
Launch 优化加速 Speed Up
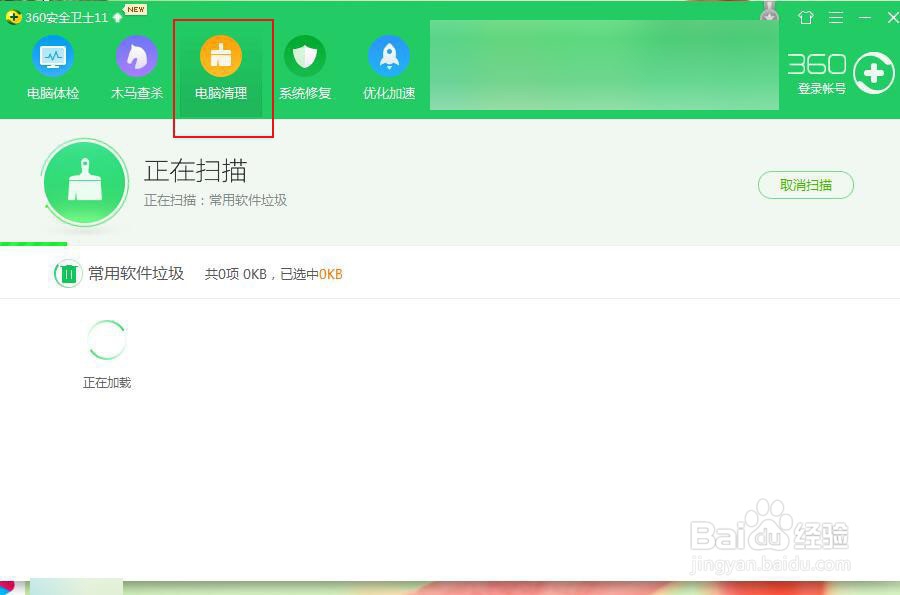(388, 67)
